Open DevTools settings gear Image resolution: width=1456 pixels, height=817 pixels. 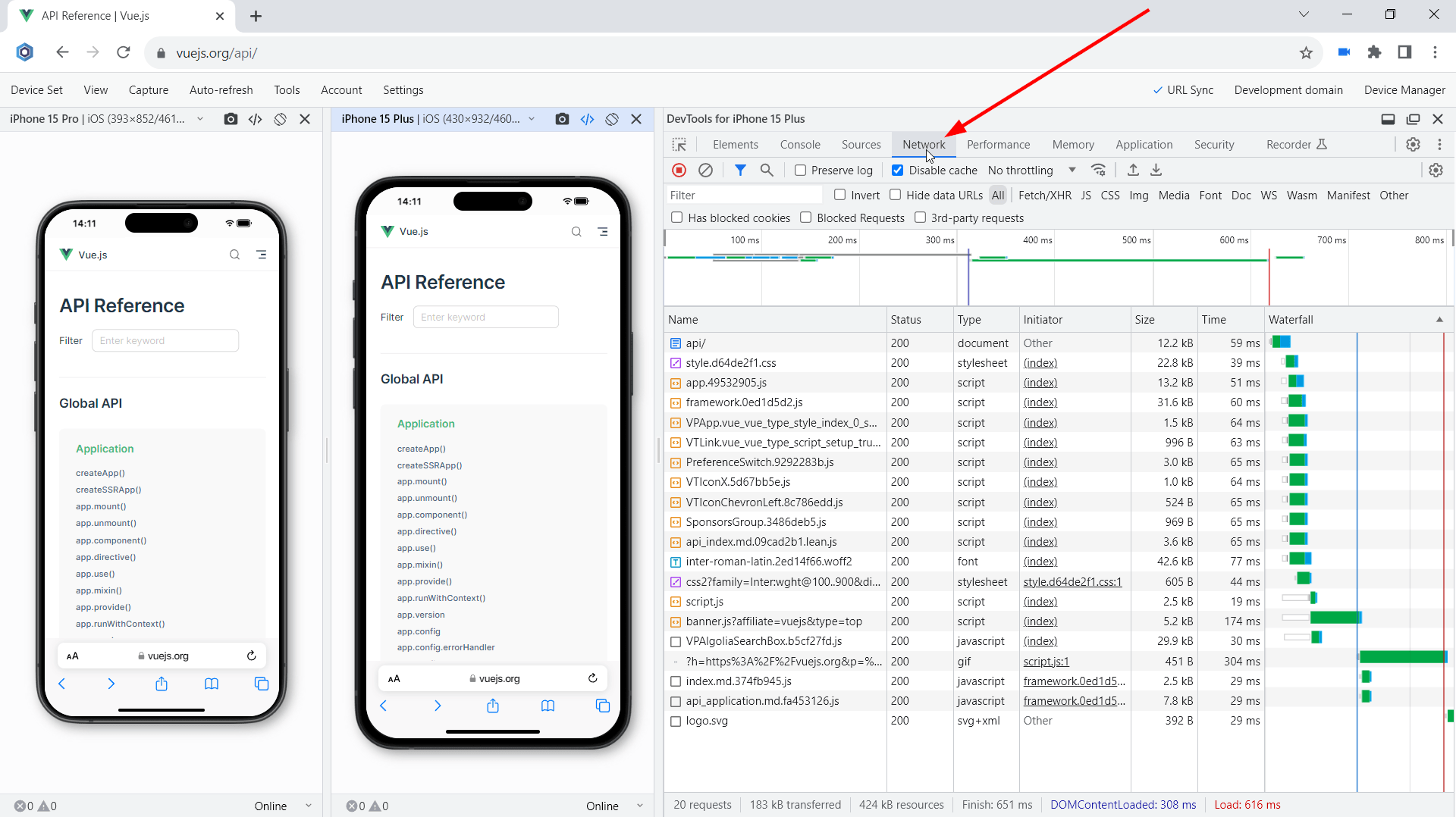1413,145
